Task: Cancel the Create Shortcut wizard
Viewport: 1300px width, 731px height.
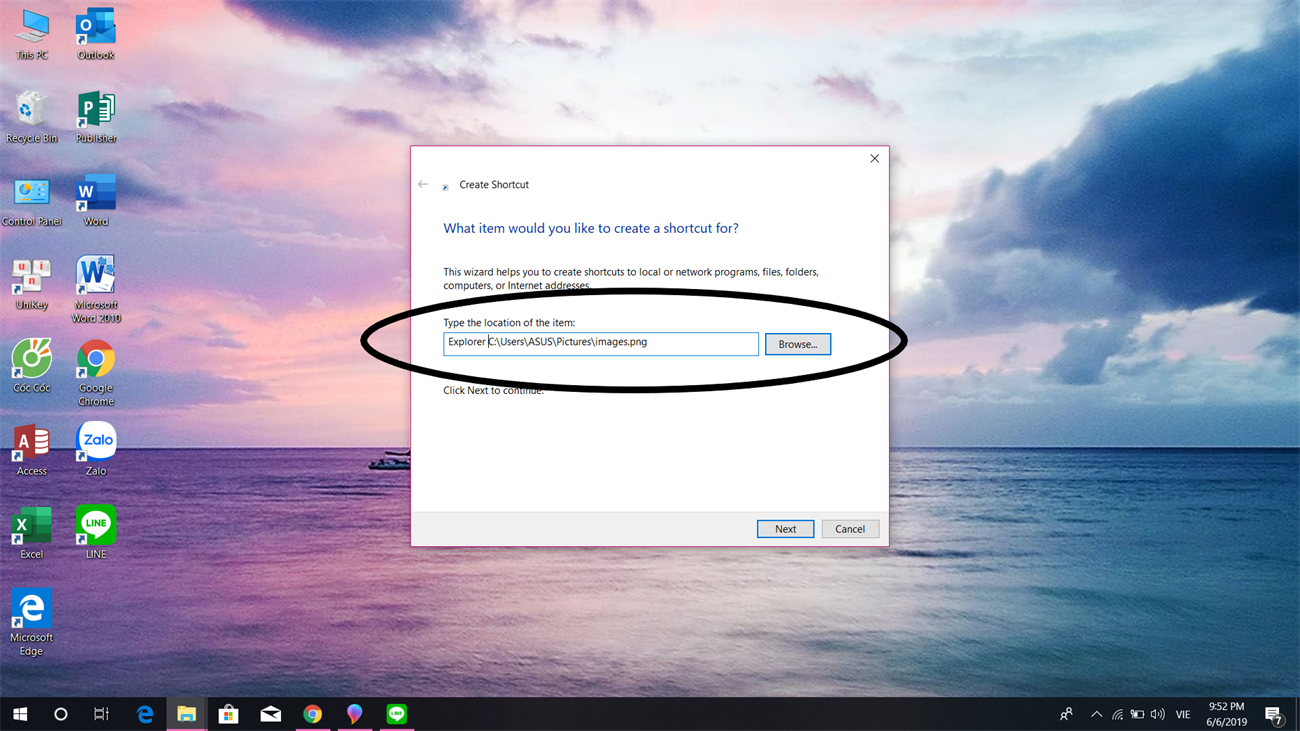Action: click(849, 528)
